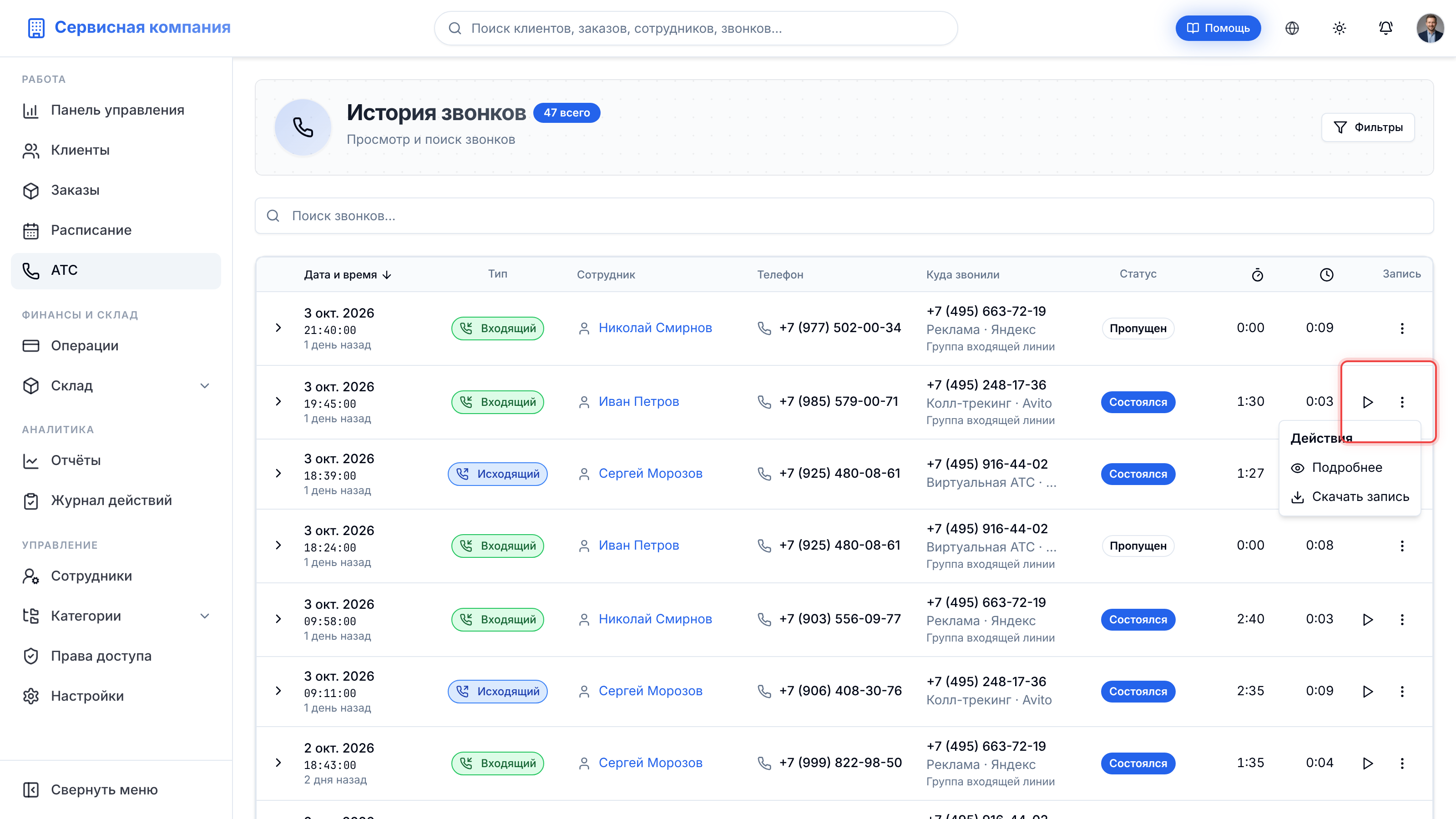Toggle the light theme sun icon
Viewport: 1456px width, 819px height.
click(x=1339, y=28)
